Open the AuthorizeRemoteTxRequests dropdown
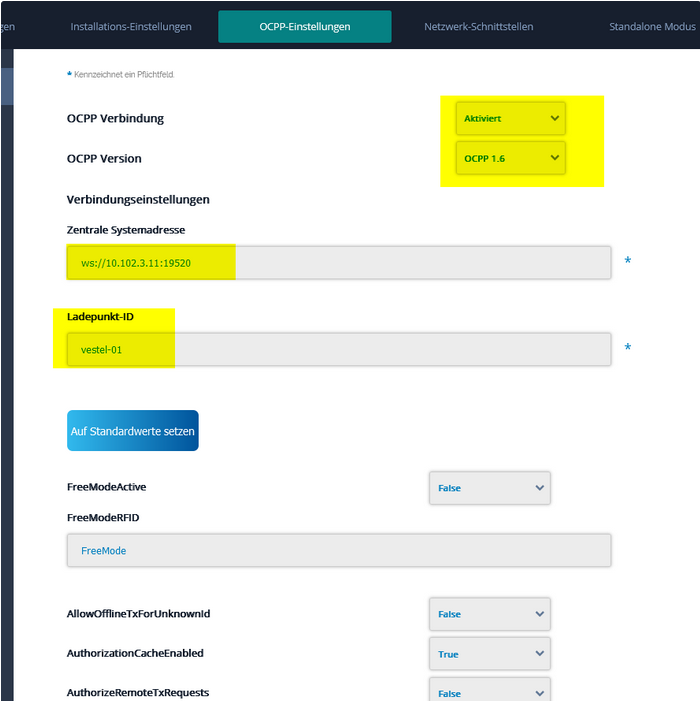700x701 pixels. click(x=490, y=691)
